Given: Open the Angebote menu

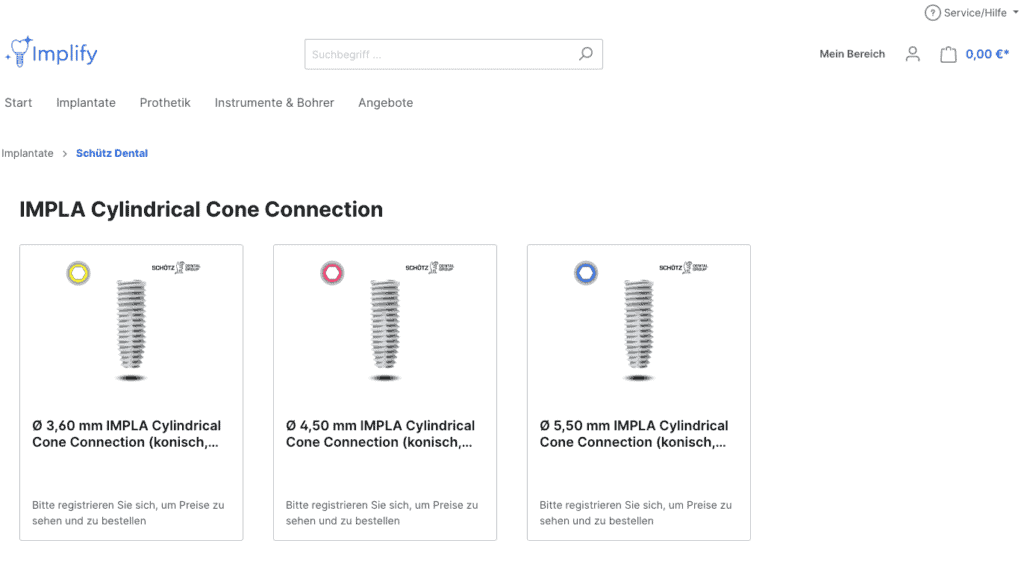Looking at the screenshot, I should tap(385, 103).
